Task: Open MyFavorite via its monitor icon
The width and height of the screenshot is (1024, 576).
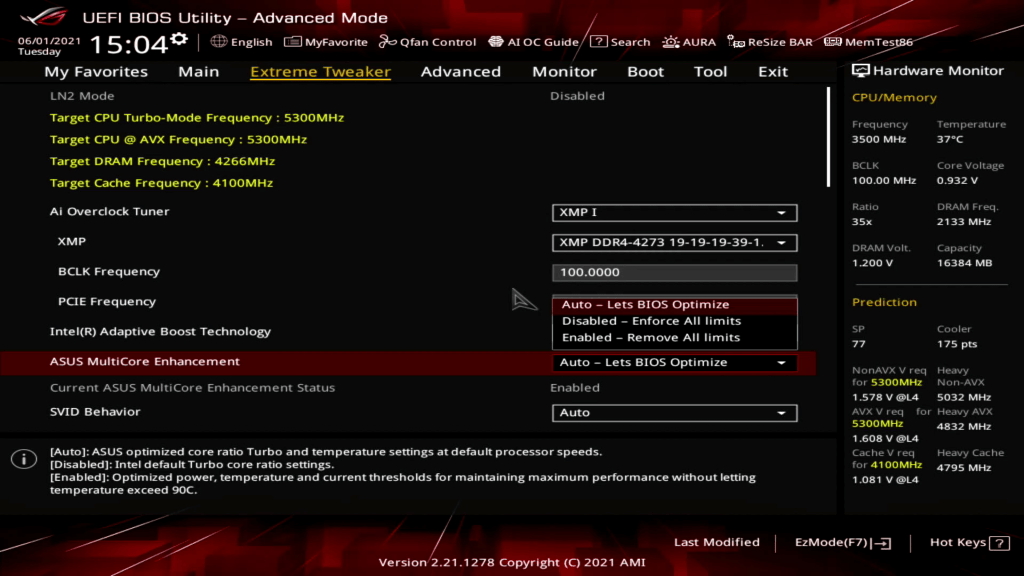Action: pyautogui.click(x=293, y=42)
